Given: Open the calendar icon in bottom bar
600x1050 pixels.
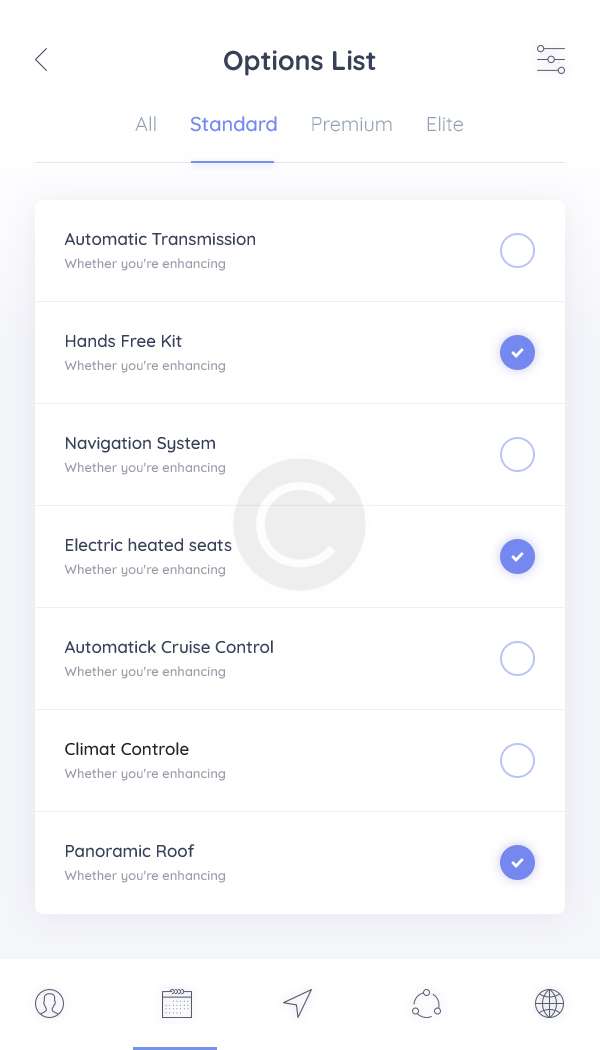Looking at the screenshot, I should 176,1003.
